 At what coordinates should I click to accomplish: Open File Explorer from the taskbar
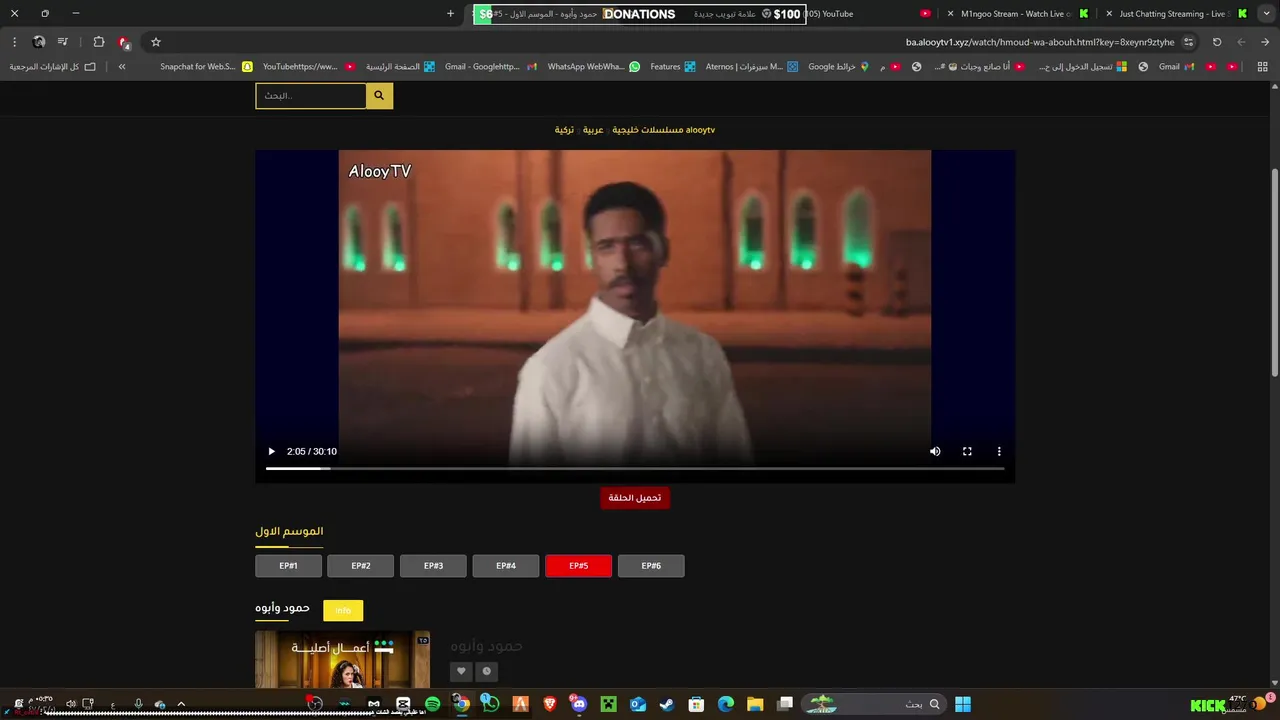[x=755, y=704]
